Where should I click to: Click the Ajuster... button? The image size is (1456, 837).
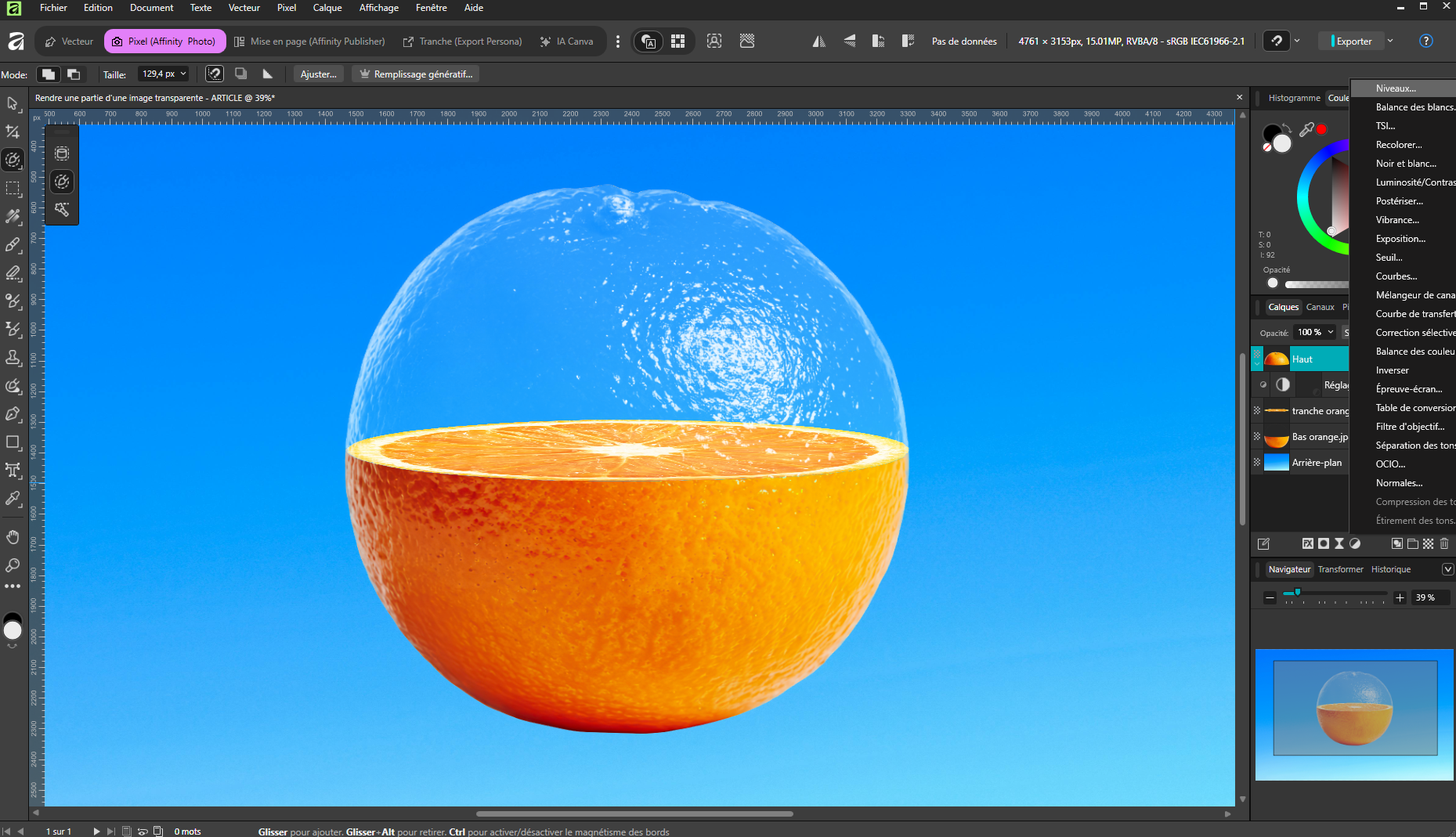[318, 74]
